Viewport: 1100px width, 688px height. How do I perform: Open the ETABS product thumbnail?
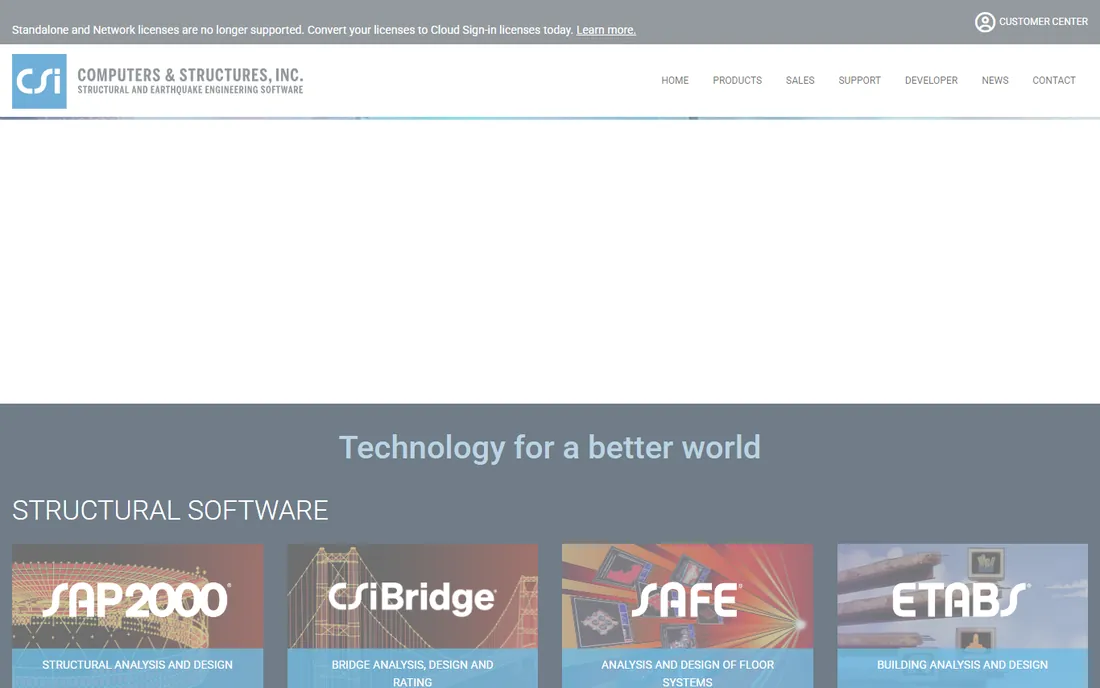tap(962, 596)
